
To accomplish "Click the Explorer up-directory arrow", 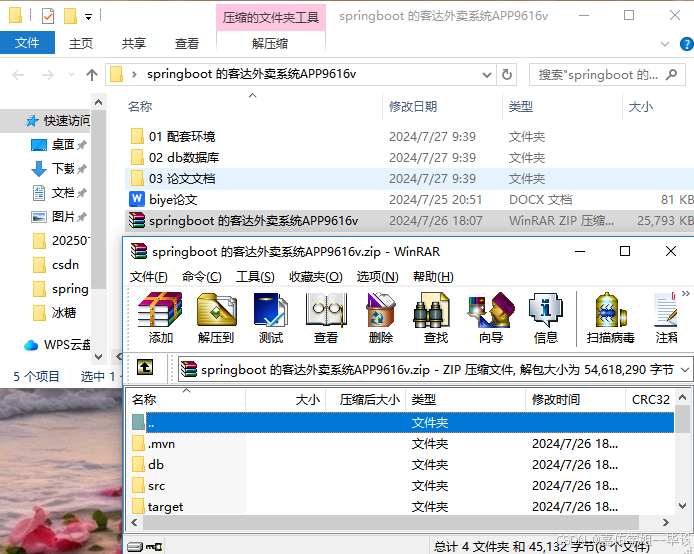I will [x=92, y=75].
